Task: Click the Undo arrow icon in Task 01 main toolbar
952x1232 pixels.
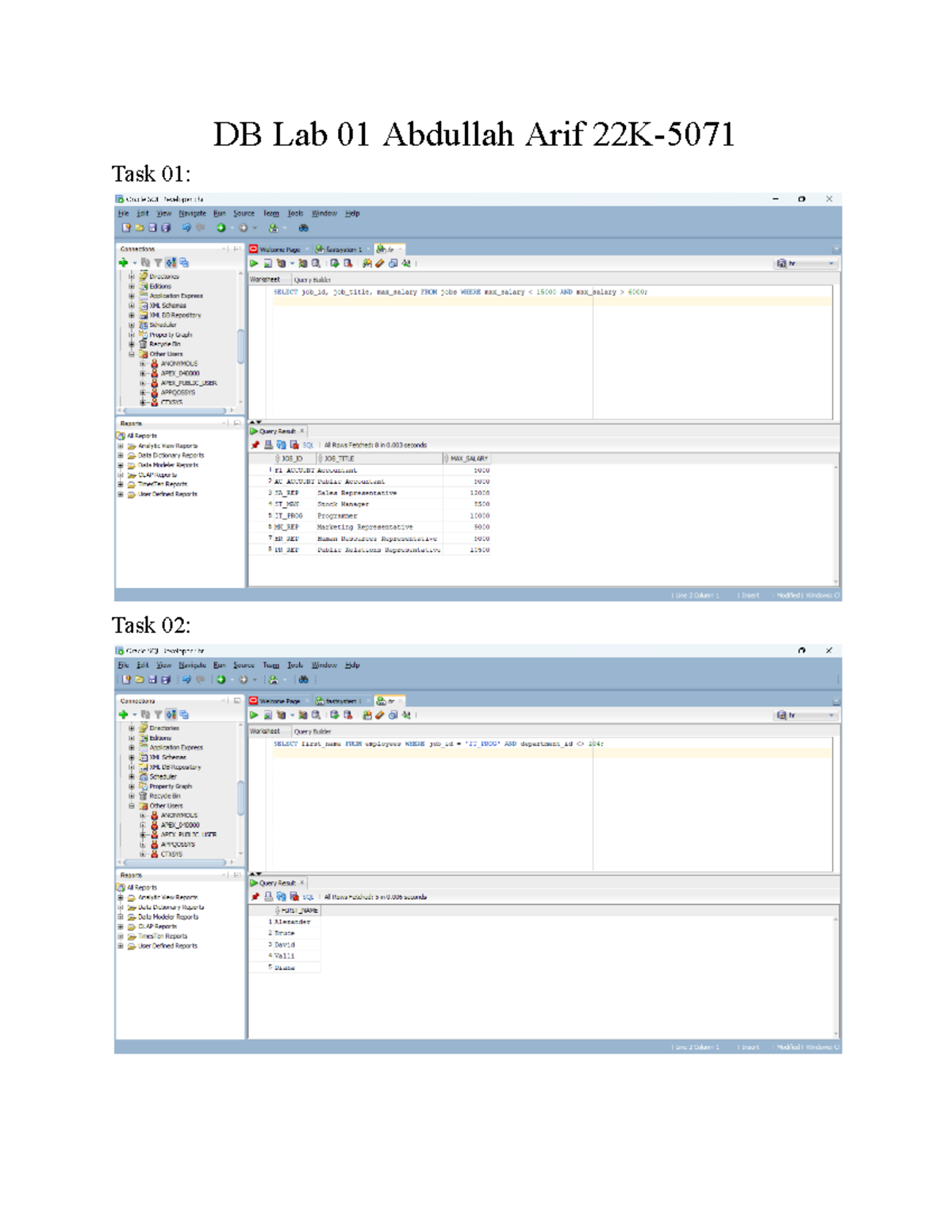Action: pos(186,228)
